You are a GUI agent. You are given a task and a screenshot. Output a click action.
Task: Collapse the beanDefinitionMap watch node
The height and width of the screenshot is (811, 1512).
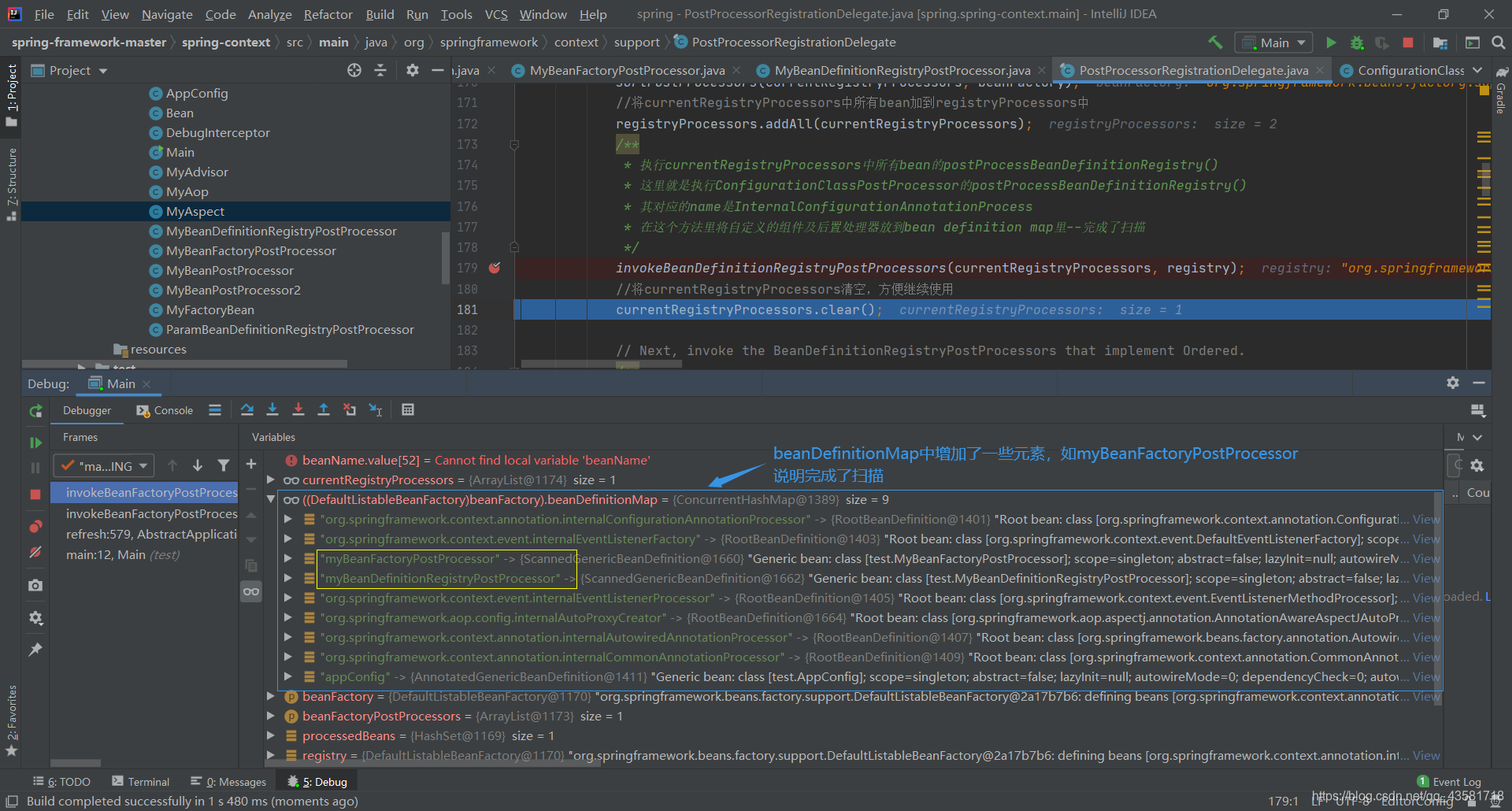click(x=270, y=499)
